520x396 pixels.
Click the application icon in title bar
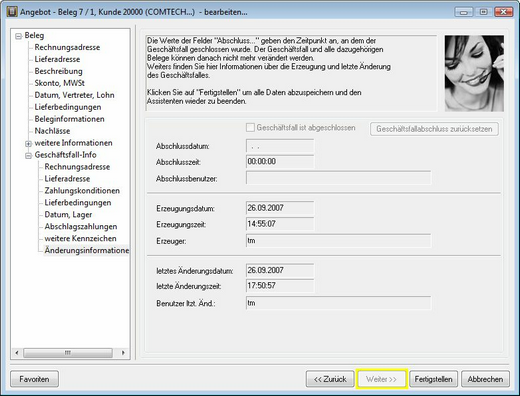pos(12,12)
